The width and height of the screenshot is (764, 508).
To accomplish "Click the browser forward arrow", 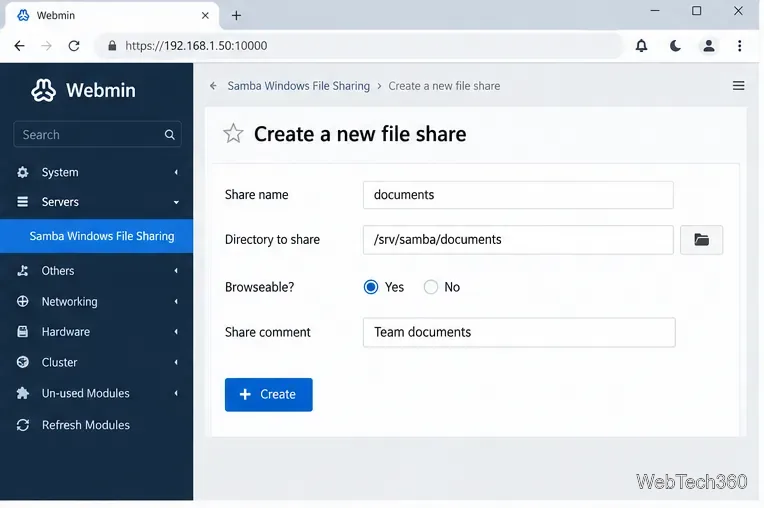I will [x=46, y=46].
